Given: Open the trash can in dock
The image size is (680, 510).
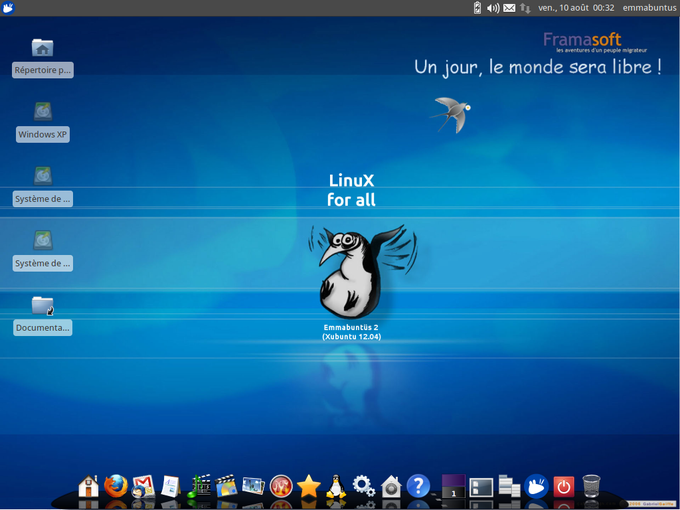Looking at the screenshot, I should [x=591, y=486].
